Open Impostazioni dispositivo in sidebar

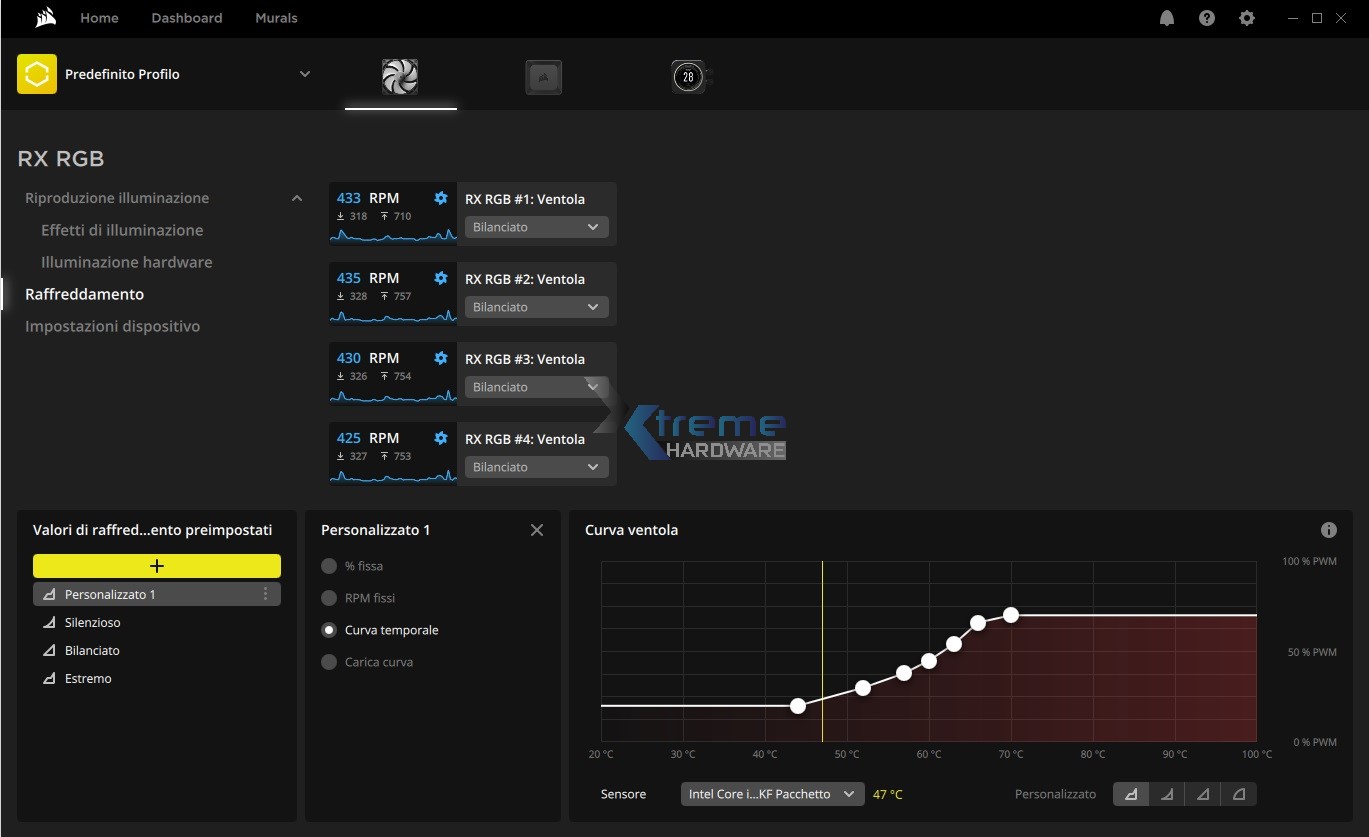[x=112, y=326]
